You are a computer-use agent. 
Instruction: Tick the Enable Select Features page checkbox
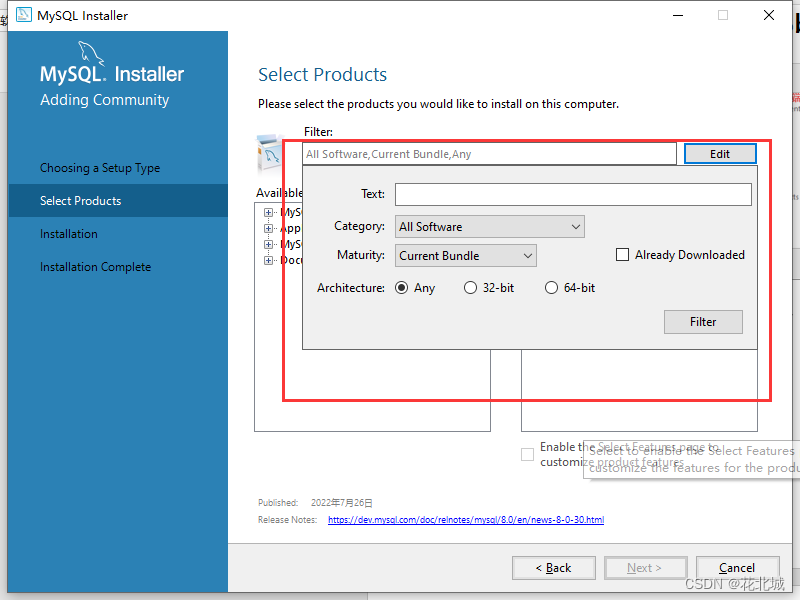click(x=527, y=454)
